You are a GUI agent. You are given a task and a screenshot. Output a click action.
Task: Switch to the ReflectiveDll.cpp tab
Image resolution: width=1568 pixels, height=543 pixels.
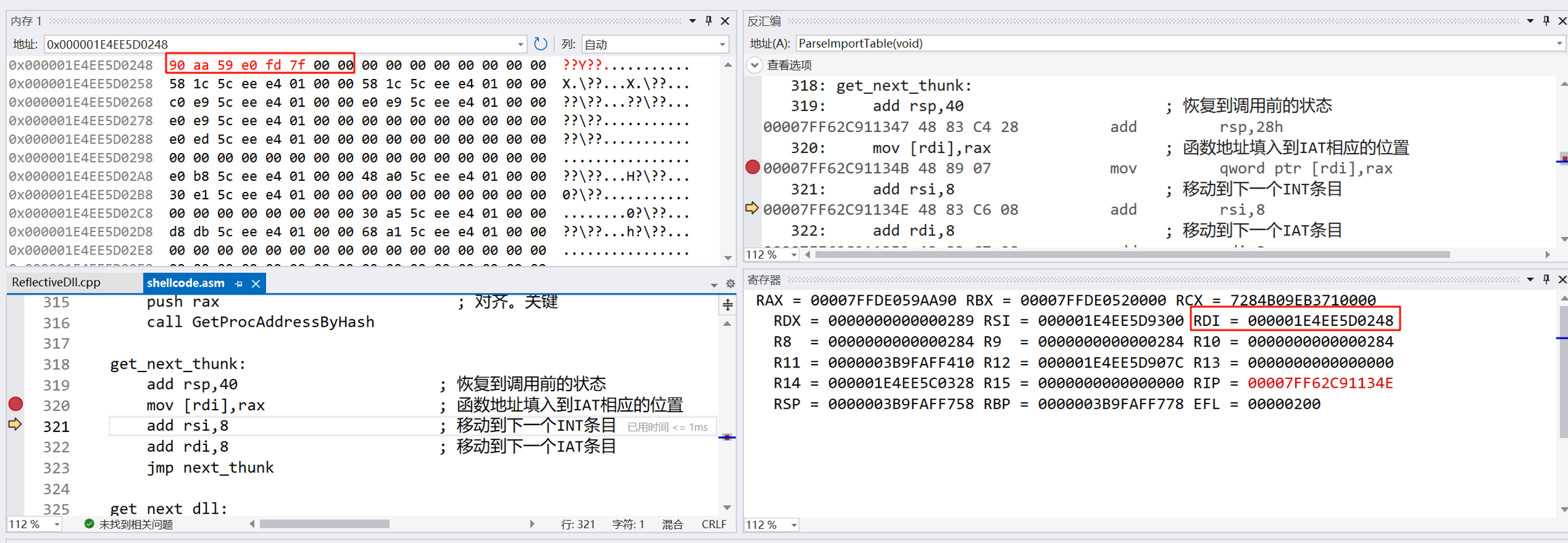pyautogui.click(x=56, y=282)
